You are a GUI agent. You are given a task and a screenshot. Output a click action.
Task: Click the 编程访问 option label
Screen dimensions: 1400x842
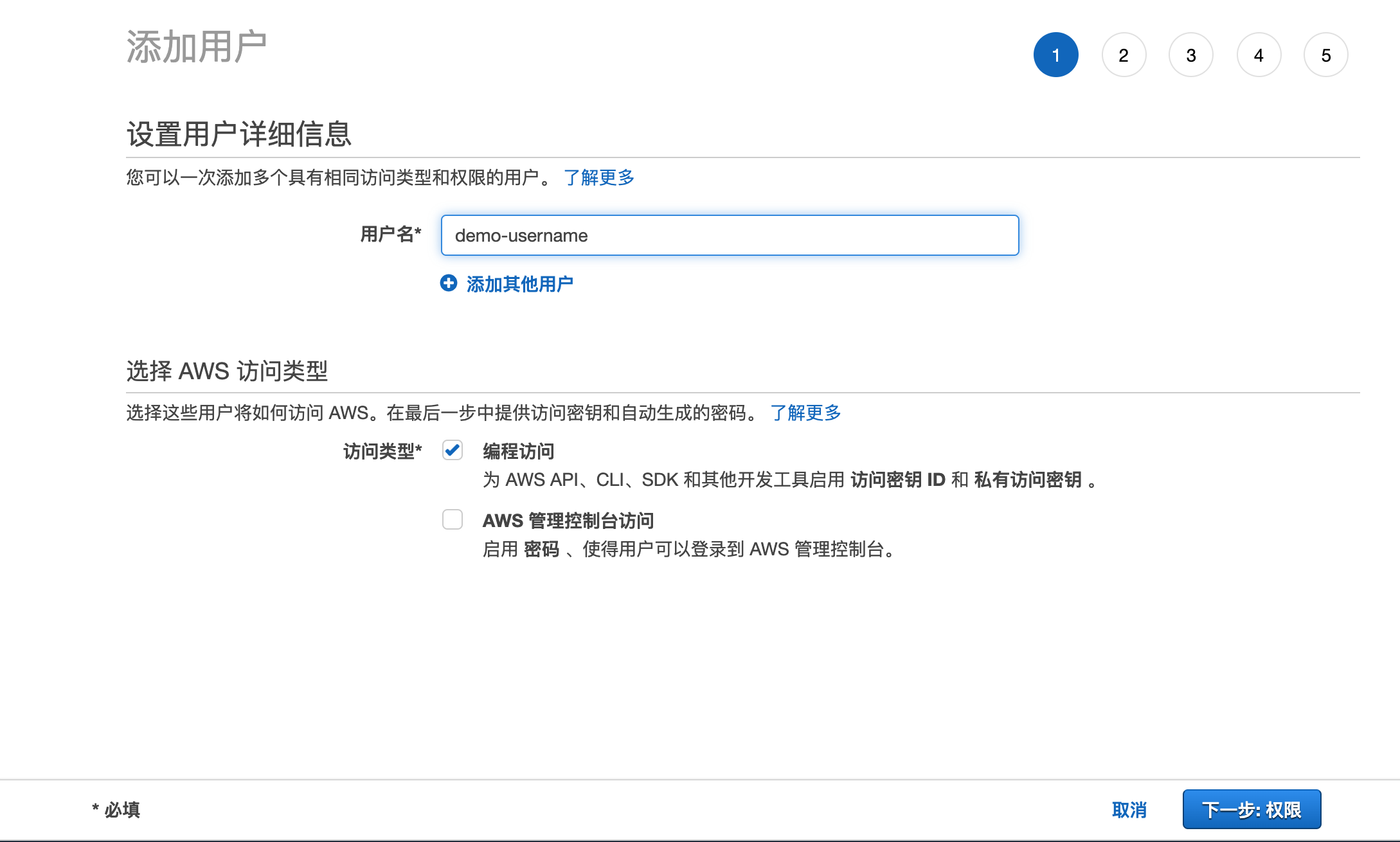[x=518, y=451]
